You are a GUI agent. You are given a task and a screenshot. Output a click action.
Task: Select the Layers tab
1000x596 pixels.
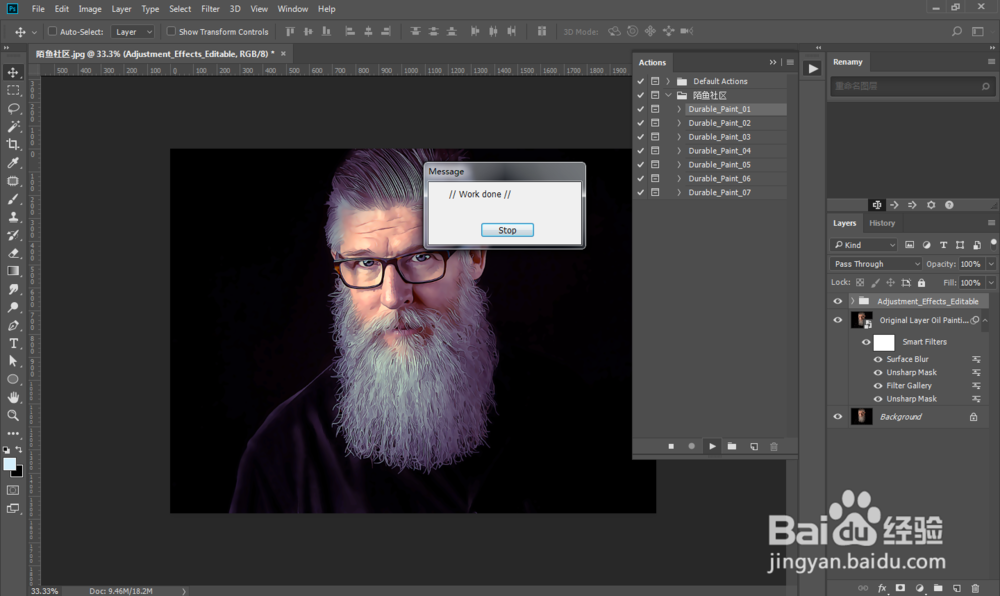(x=844, y=223)
